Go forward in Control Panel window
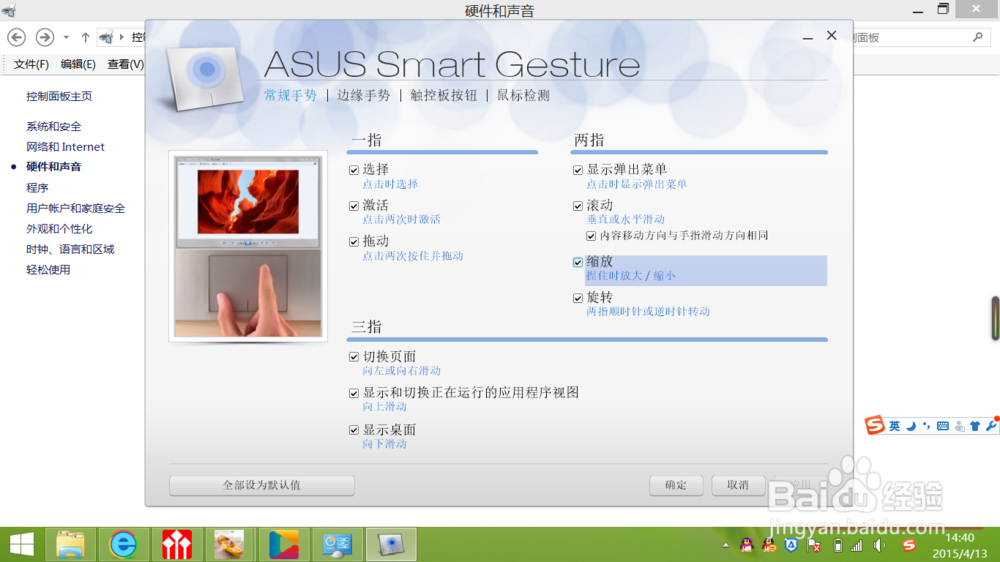The image size is (1000, 562). coord(45,38)
